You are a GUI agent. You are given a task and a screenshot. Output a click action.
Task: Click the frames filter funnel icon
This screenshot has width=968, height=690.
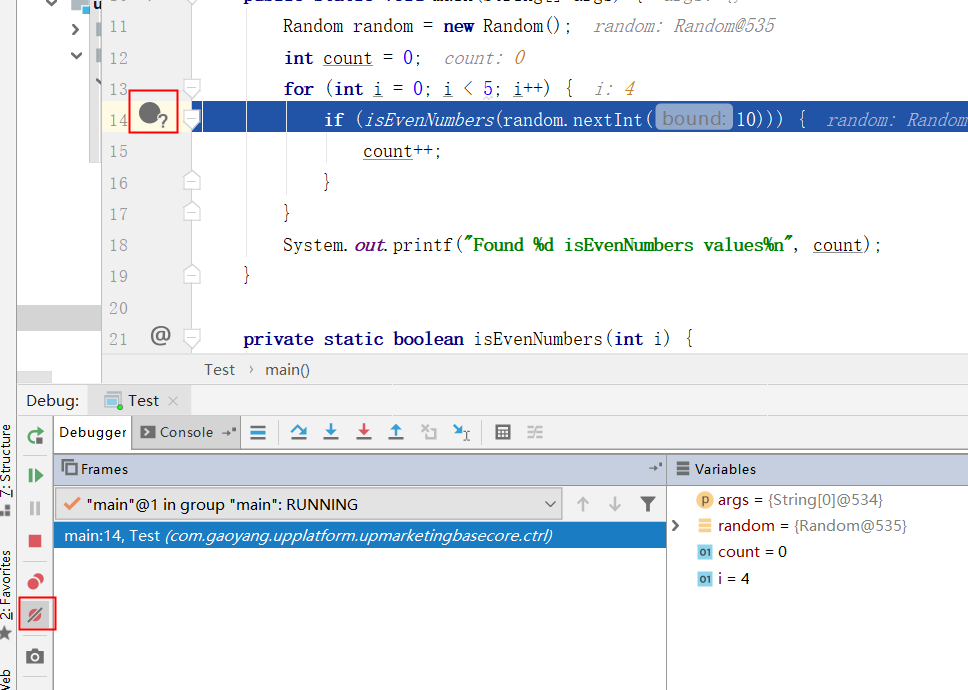[648, 504]
